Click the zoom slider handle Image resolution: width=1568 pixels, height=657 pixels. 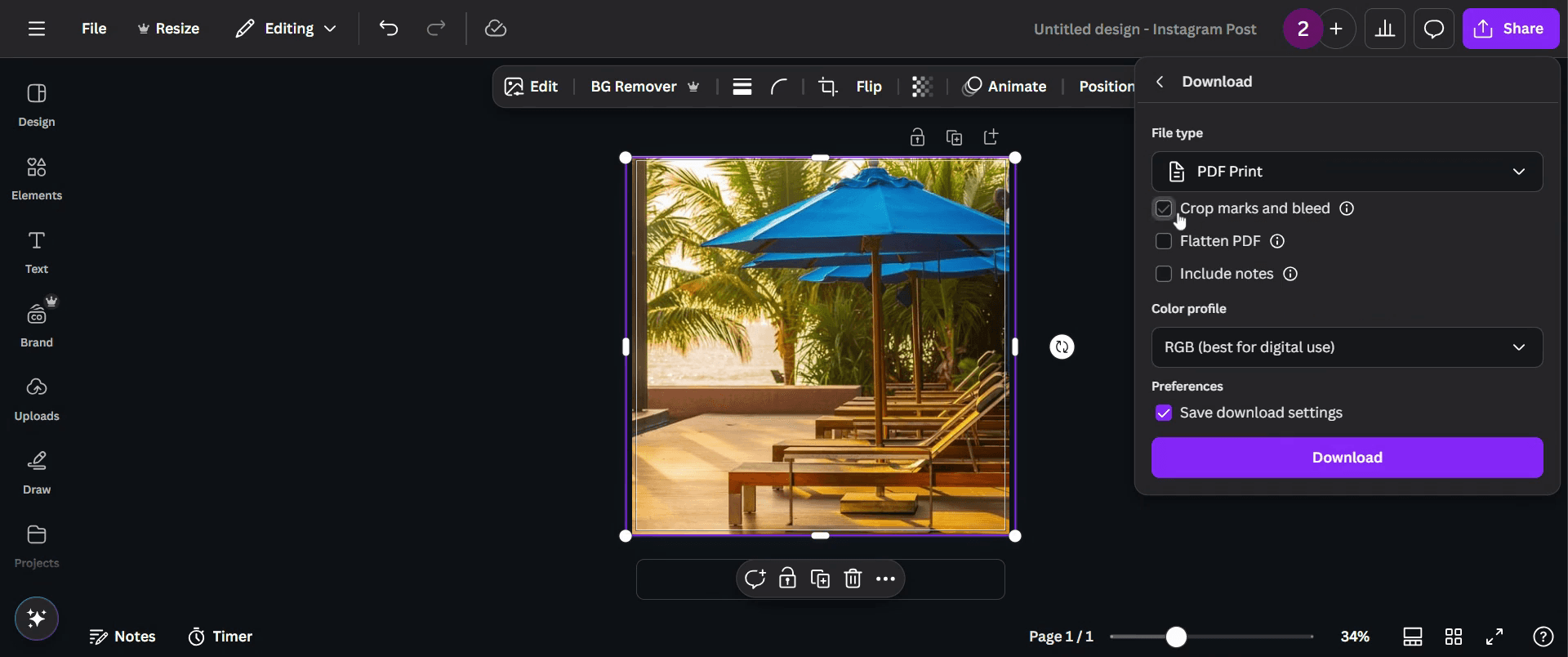click(1176, 637)
